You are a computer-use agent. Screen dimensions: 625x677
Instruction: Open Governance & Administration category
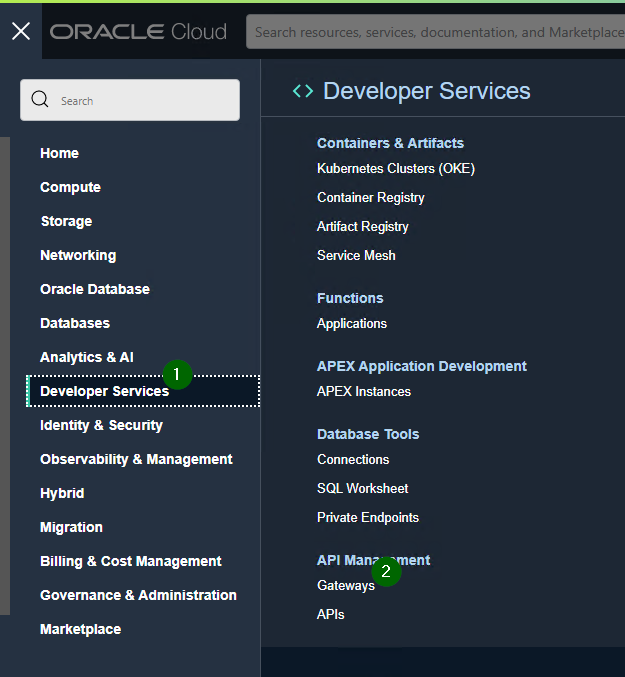click(x=139, y=595)
